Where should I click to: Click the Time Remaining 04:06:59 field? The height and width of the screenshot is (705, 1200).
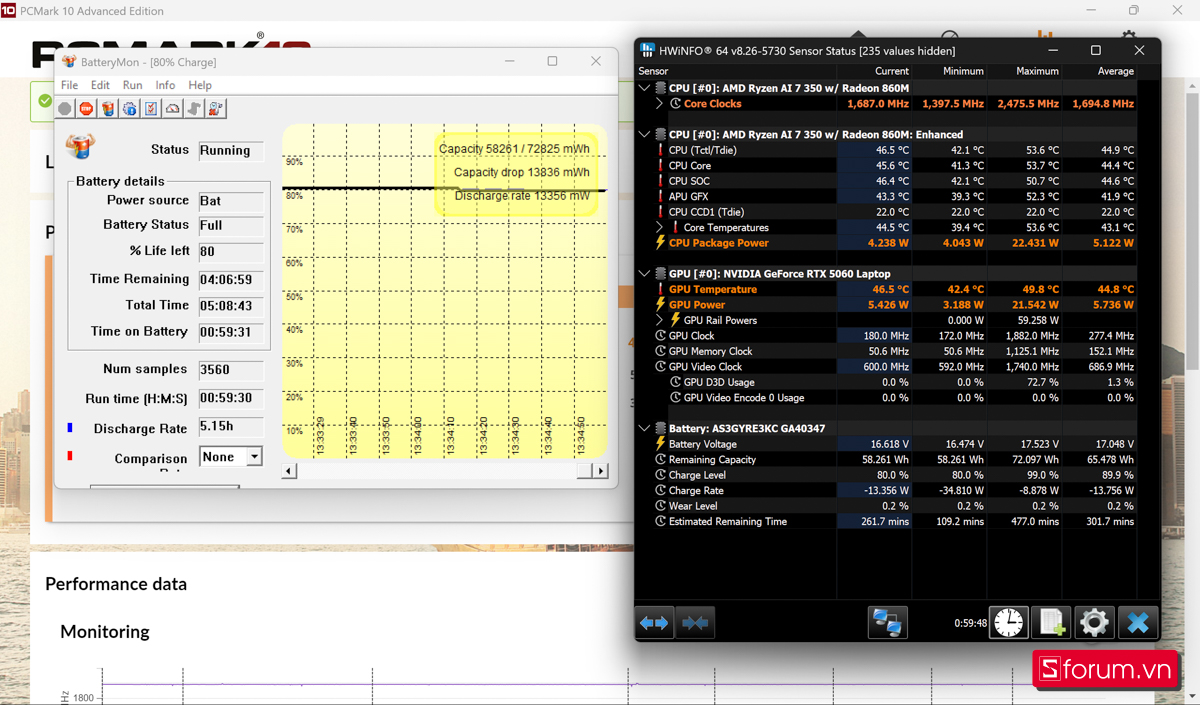231,279
